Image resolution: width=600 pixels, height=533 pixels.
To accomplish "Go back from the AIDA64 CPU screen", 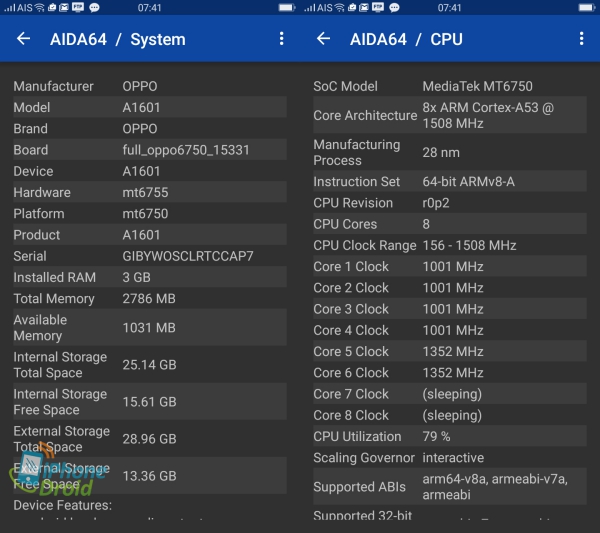I will click(x=323, y=39).
